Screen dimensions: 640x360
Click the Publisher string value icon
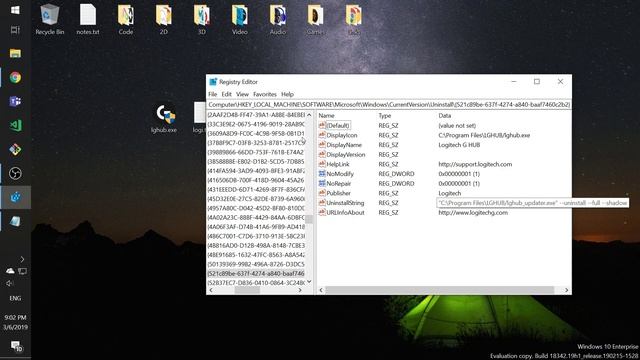322,193
